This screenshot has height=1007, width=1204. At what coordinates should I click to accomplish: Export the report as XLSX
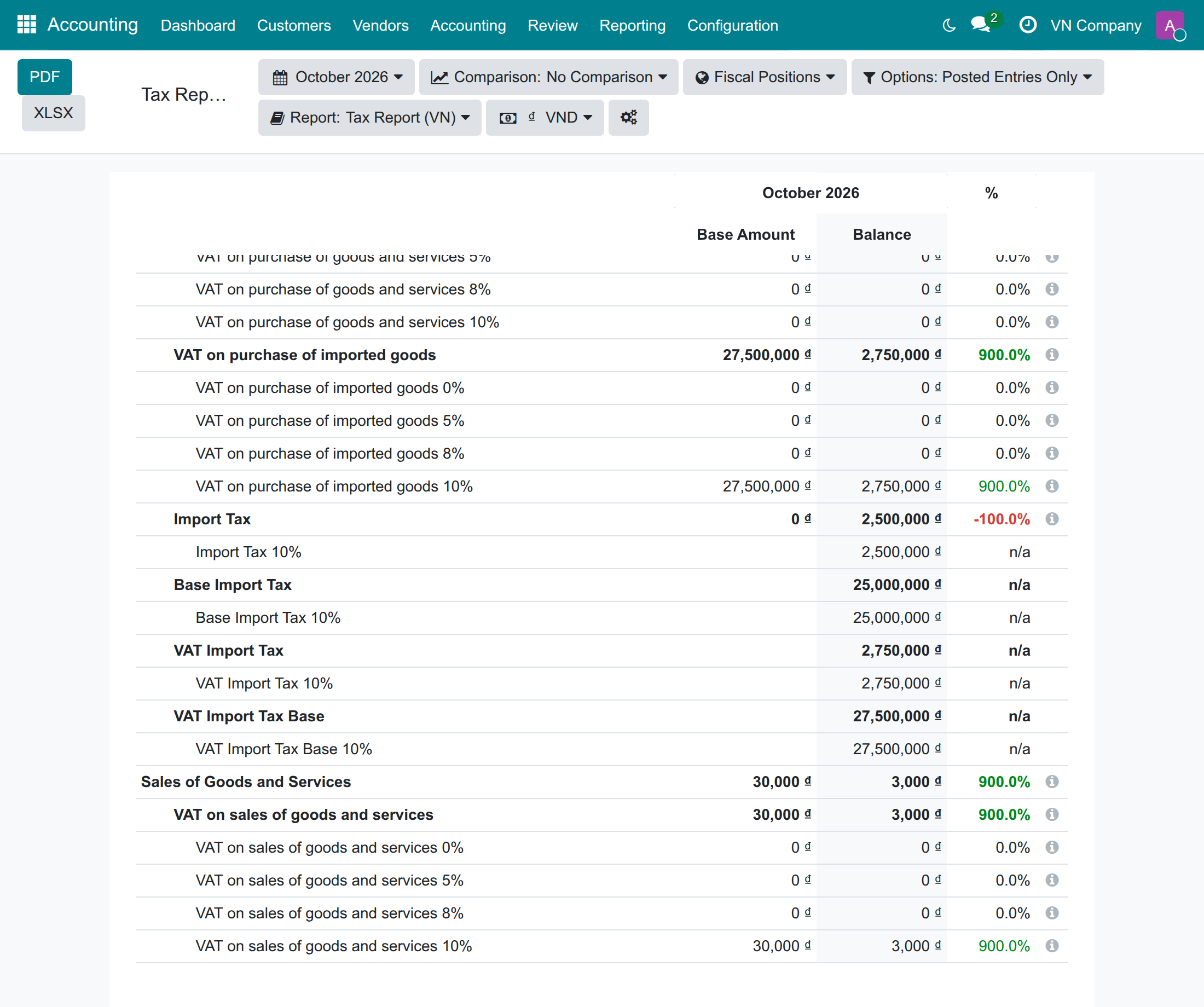[x=53, y=113]
